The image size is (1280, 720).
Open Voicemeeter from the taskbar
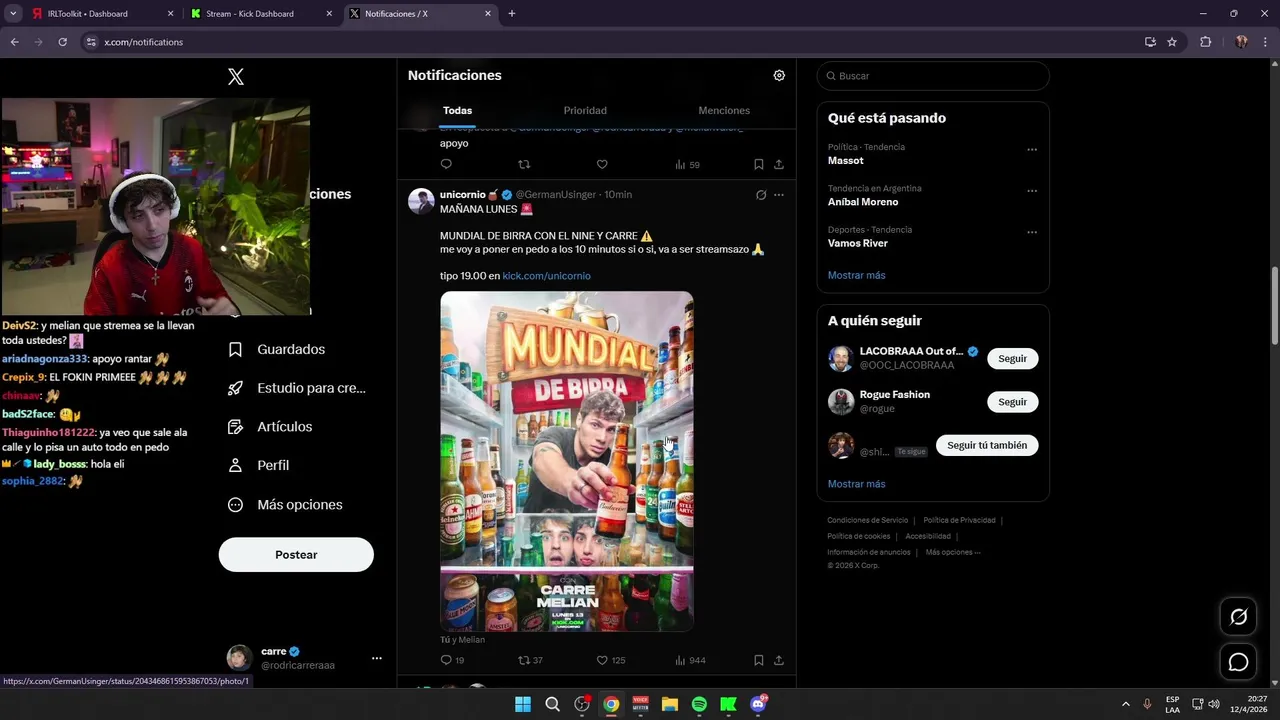tap(640, 704)
